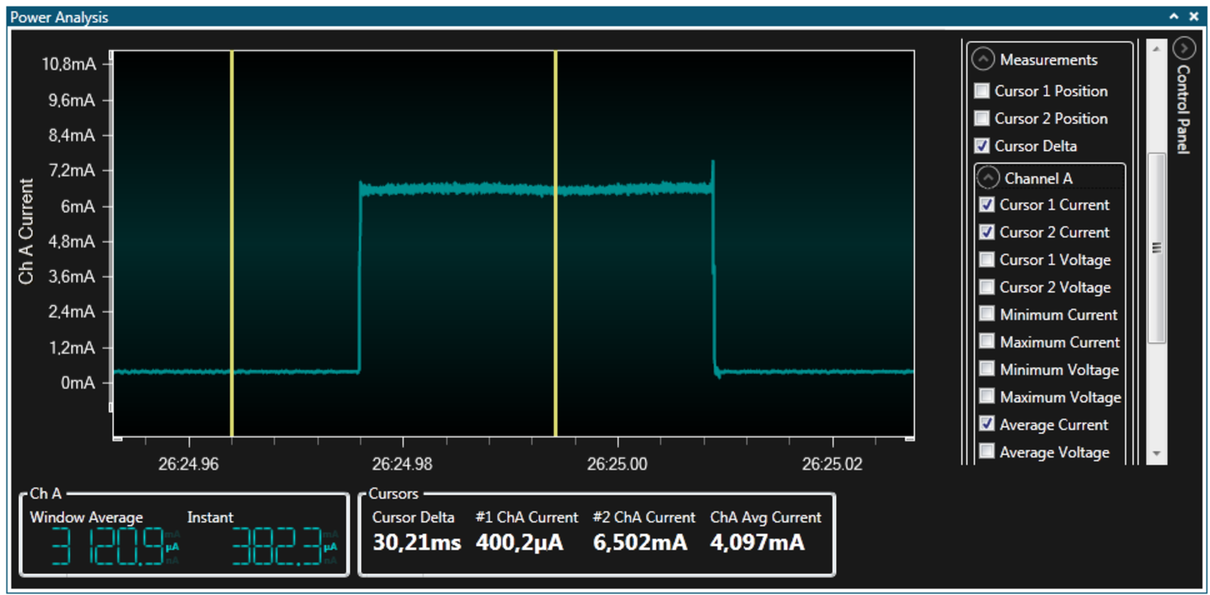Select the first yellow cursor line

tap(231, 244)
